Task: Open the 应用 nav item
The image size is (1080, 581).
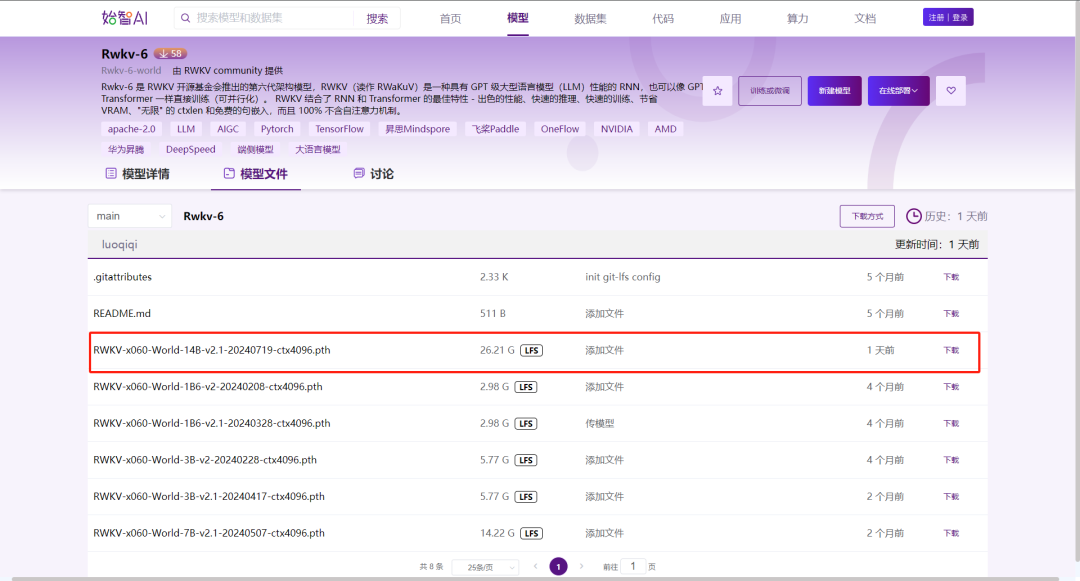Action: pos(731,19)
